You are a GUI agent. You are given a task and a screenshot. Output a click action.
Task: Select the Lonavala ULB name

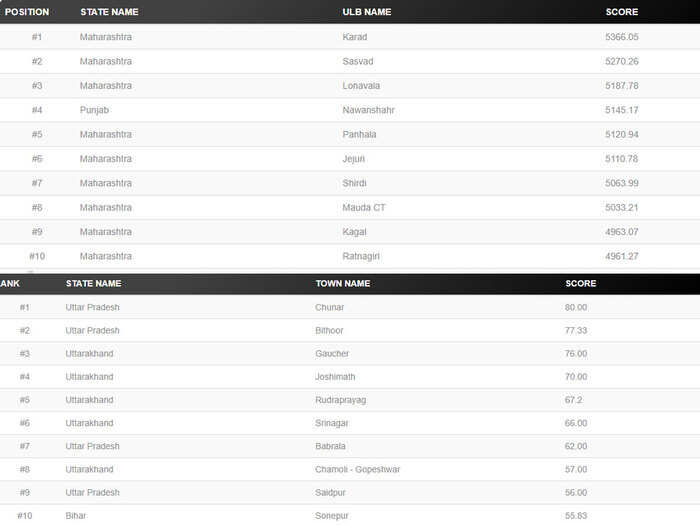(361, 86)
